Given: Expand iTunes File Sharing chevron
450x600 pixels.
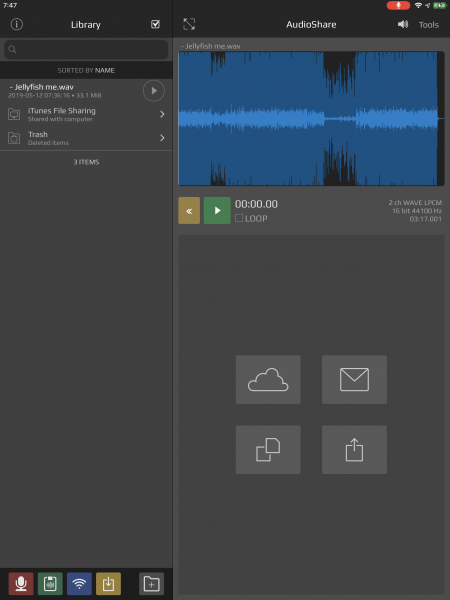Looking at the screenshot, I should (162, 114).
